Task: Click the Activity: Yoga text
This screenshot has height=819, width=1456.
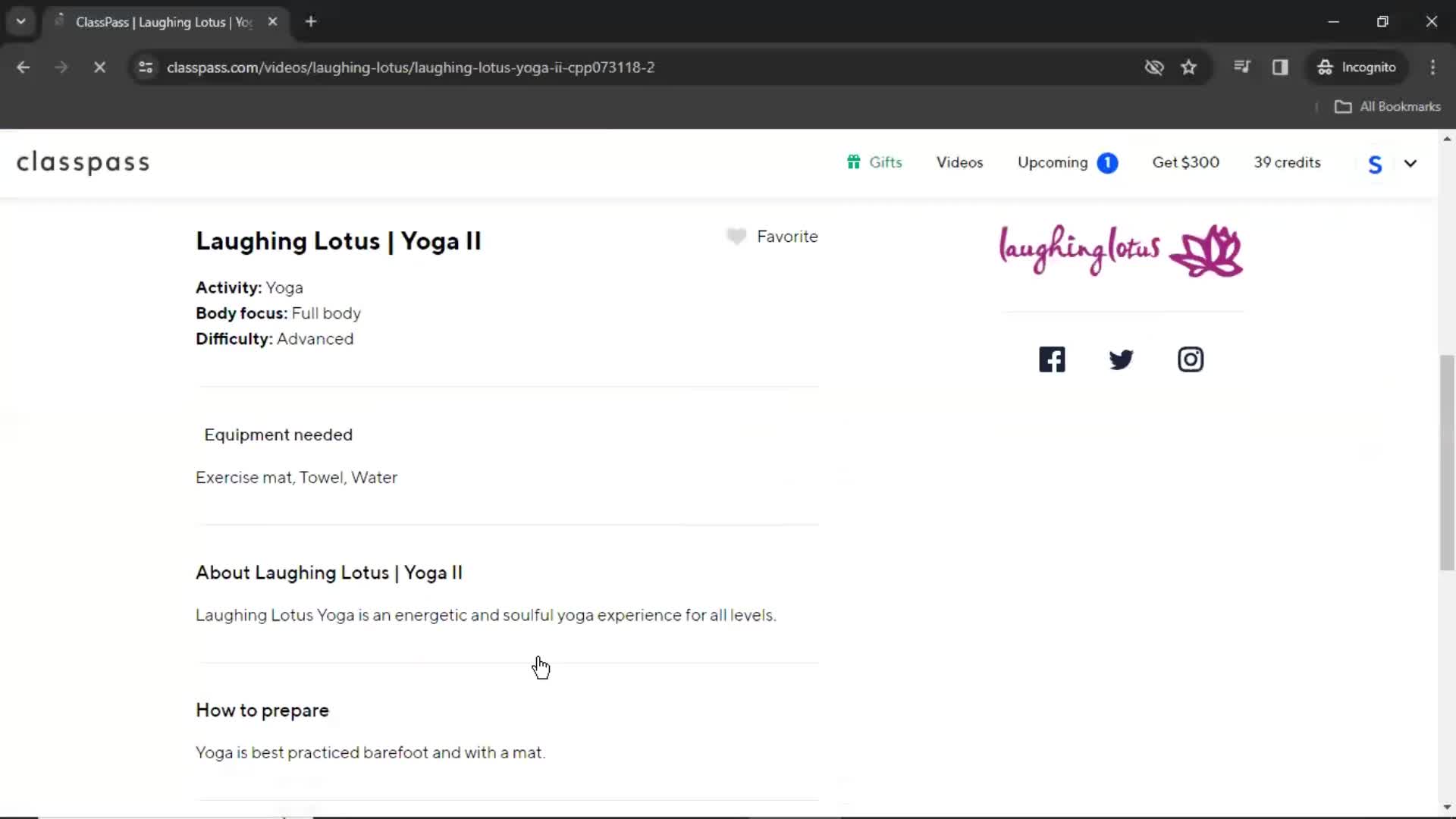Action: coord(249,287)
